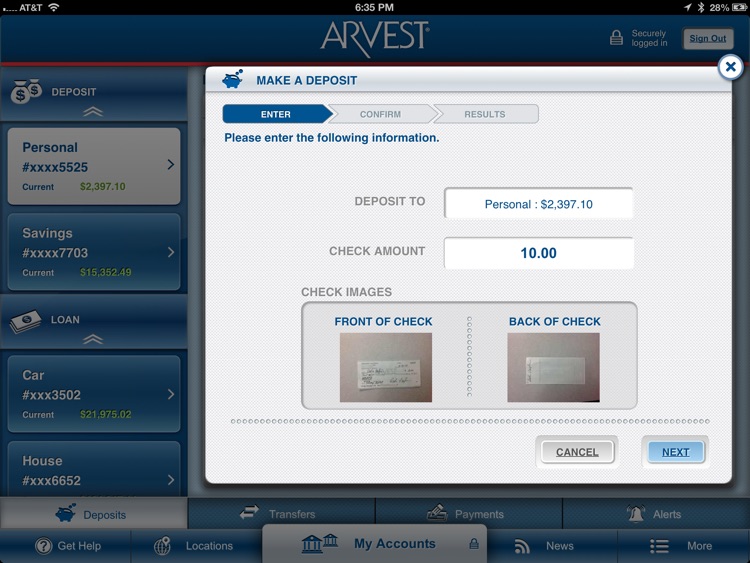The height and width of the screenshot is (563, 750).
Task: Collapse the Loan accounts section
Action: [93, 340]
